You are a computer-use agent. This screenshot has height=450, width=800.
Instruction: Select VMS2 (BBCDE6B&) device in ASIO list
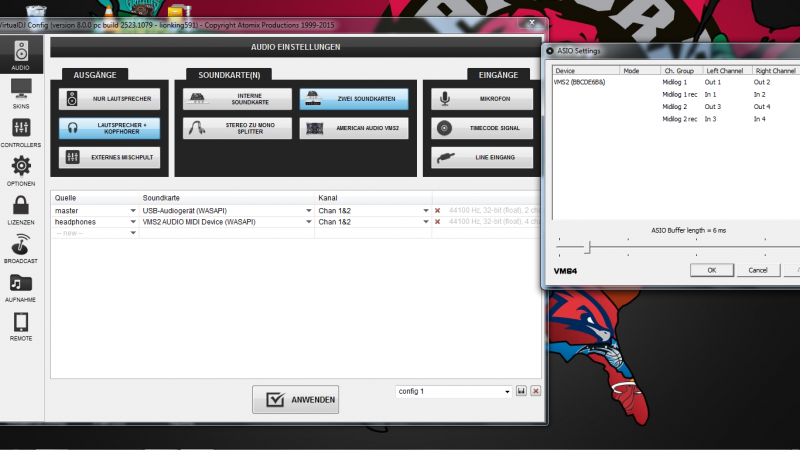click(x=580, y=82)
